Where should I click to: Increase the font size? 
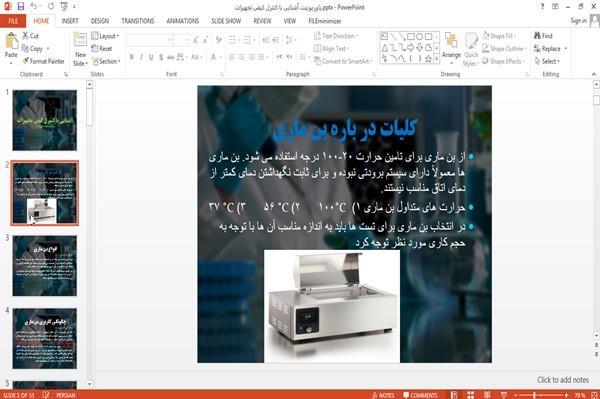coord(196,40)
